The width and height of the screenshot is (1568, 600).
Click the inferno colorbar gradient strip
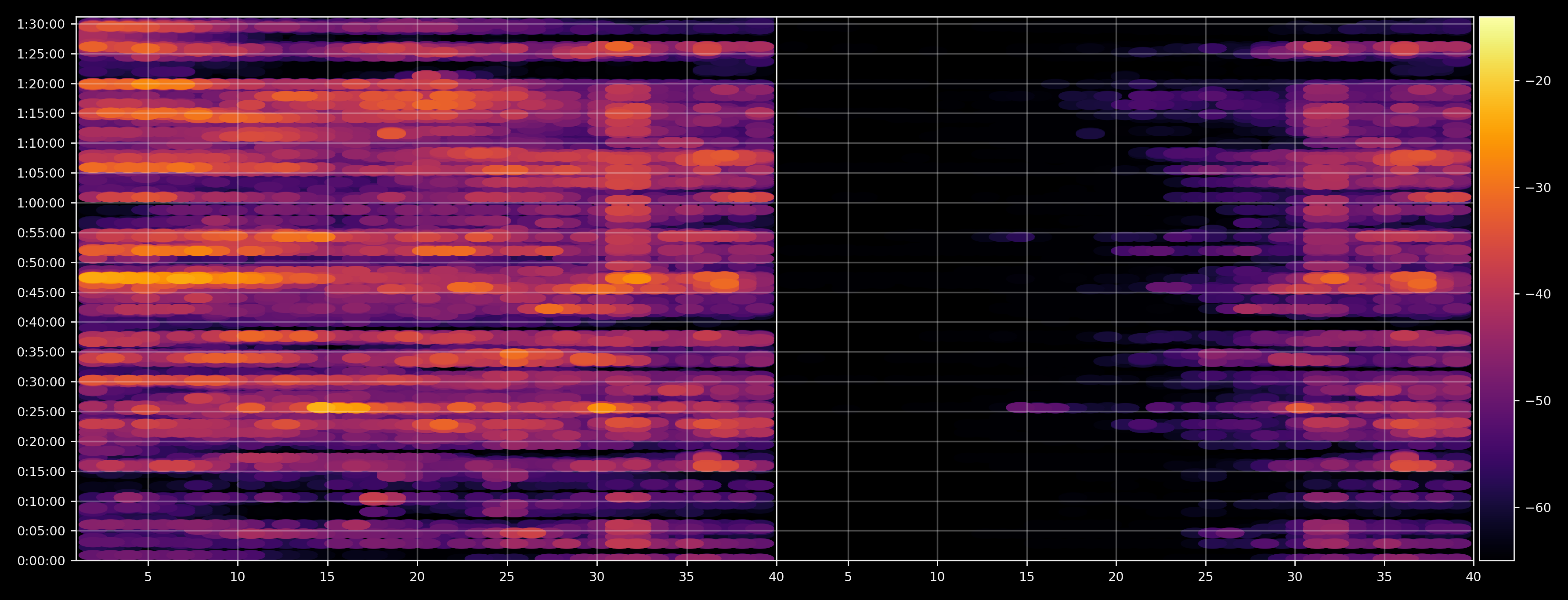click(1497, 289)
